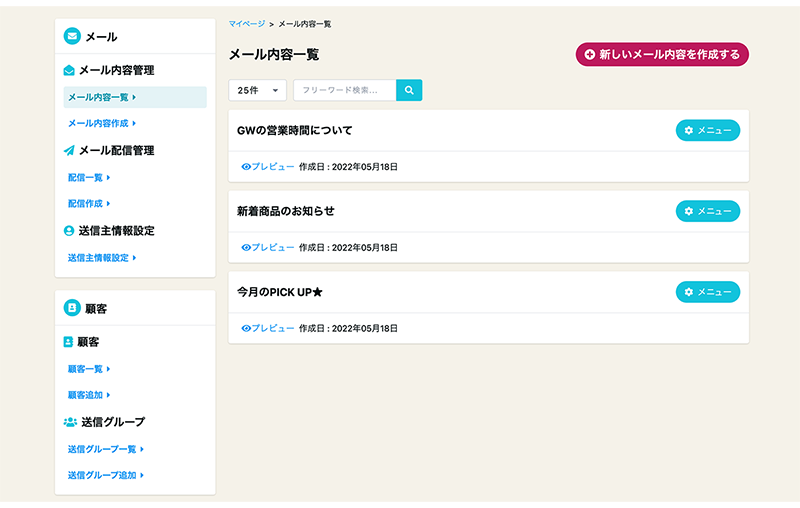The image size is (800, 508).
Task: Click the person icon next to 送信主情報設定
Action: click(x=69, y=231)
